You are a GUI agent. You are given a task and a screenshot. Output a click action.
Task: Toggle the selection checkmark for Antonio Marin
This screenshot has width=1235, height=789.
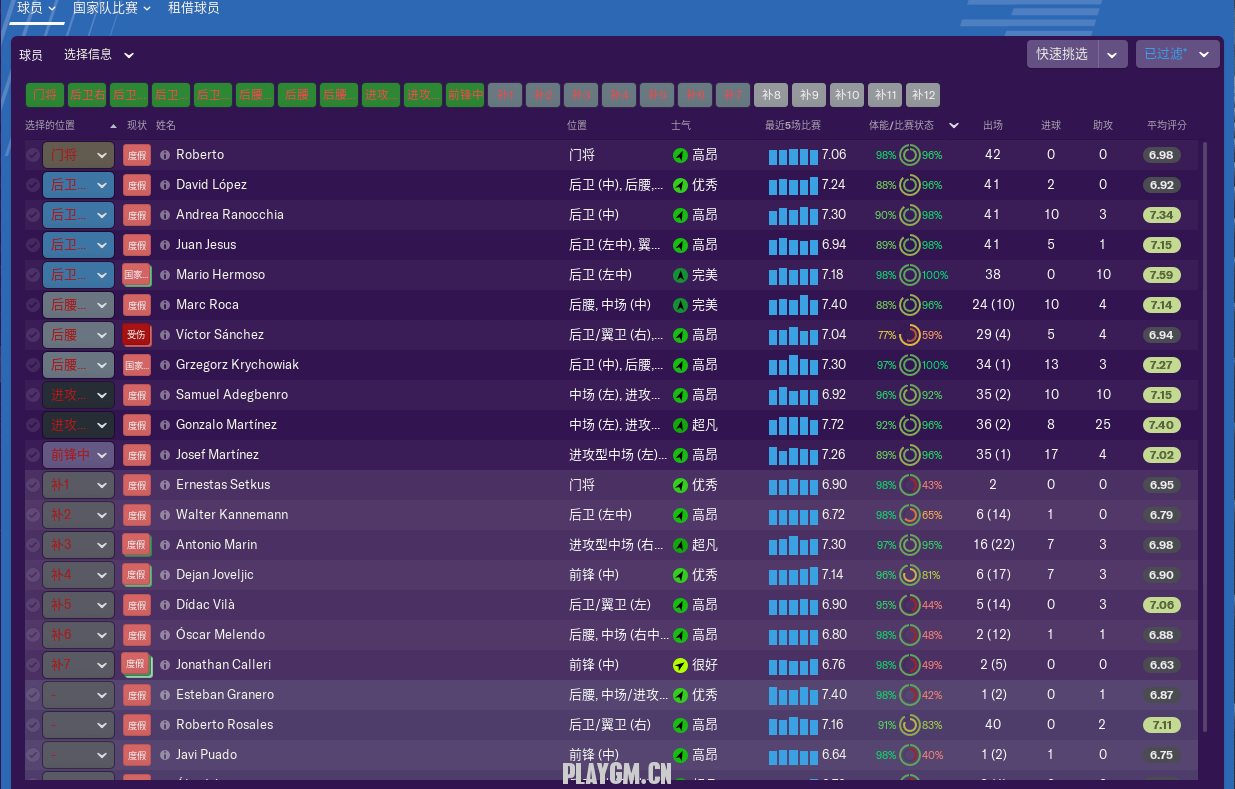click(x=33, y=545)
